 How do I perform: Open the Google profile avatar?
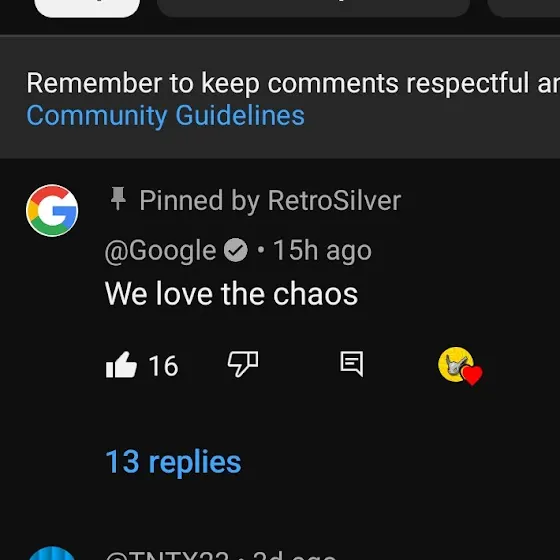(x=52, y=210)
